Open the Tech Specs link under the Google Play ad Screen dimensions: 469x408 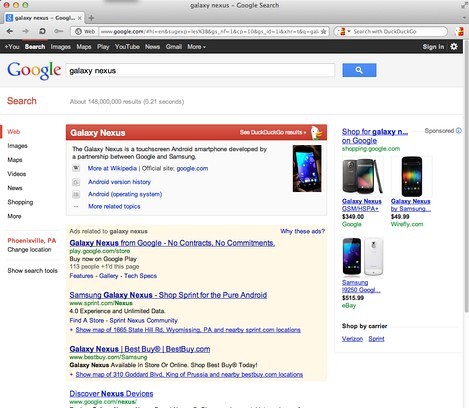click(140, 276)
